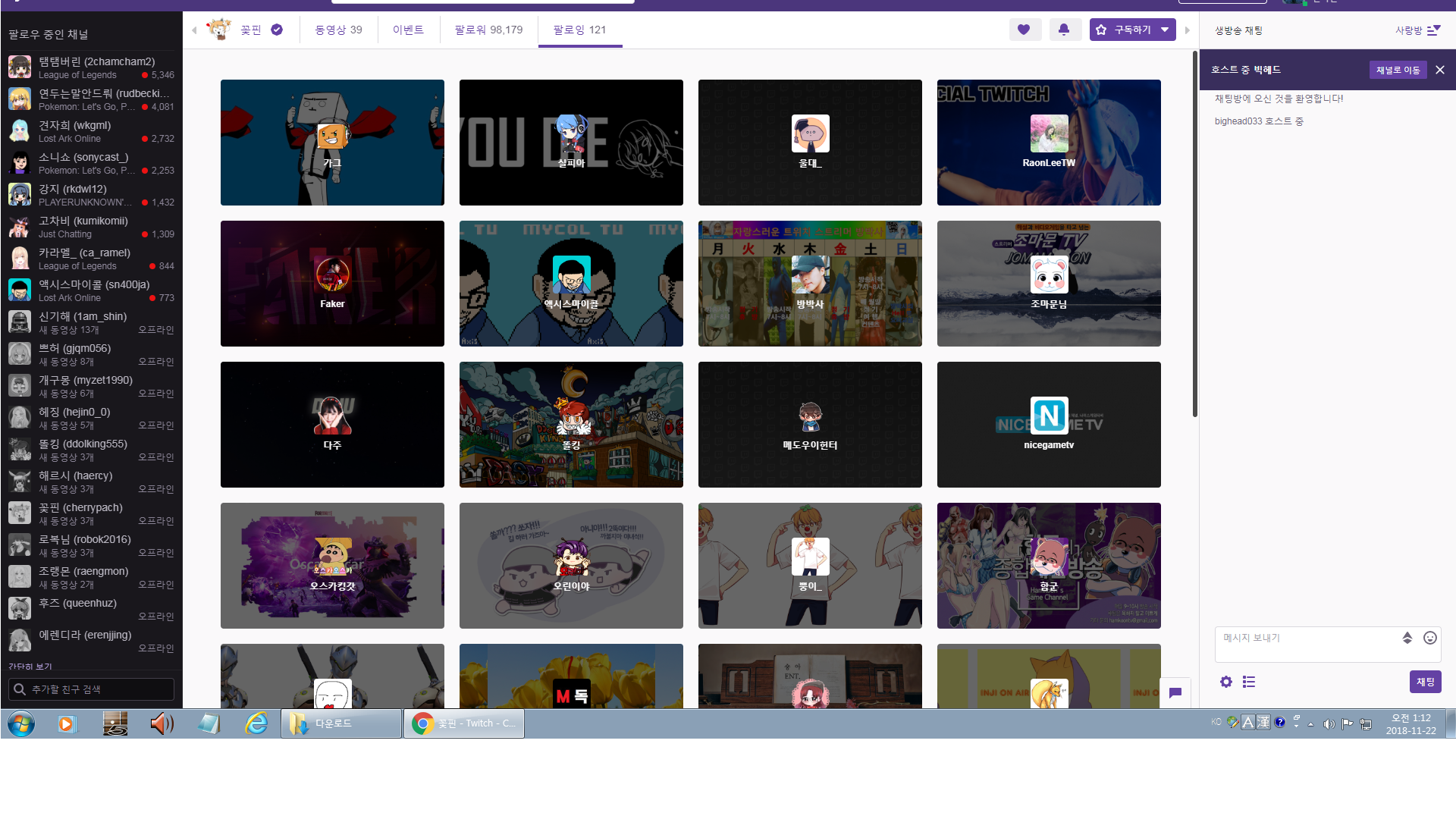The height and width of the screenshot is (819, 1456).
Task: Open the chat settings gear
Action: tap(1225, 682)
